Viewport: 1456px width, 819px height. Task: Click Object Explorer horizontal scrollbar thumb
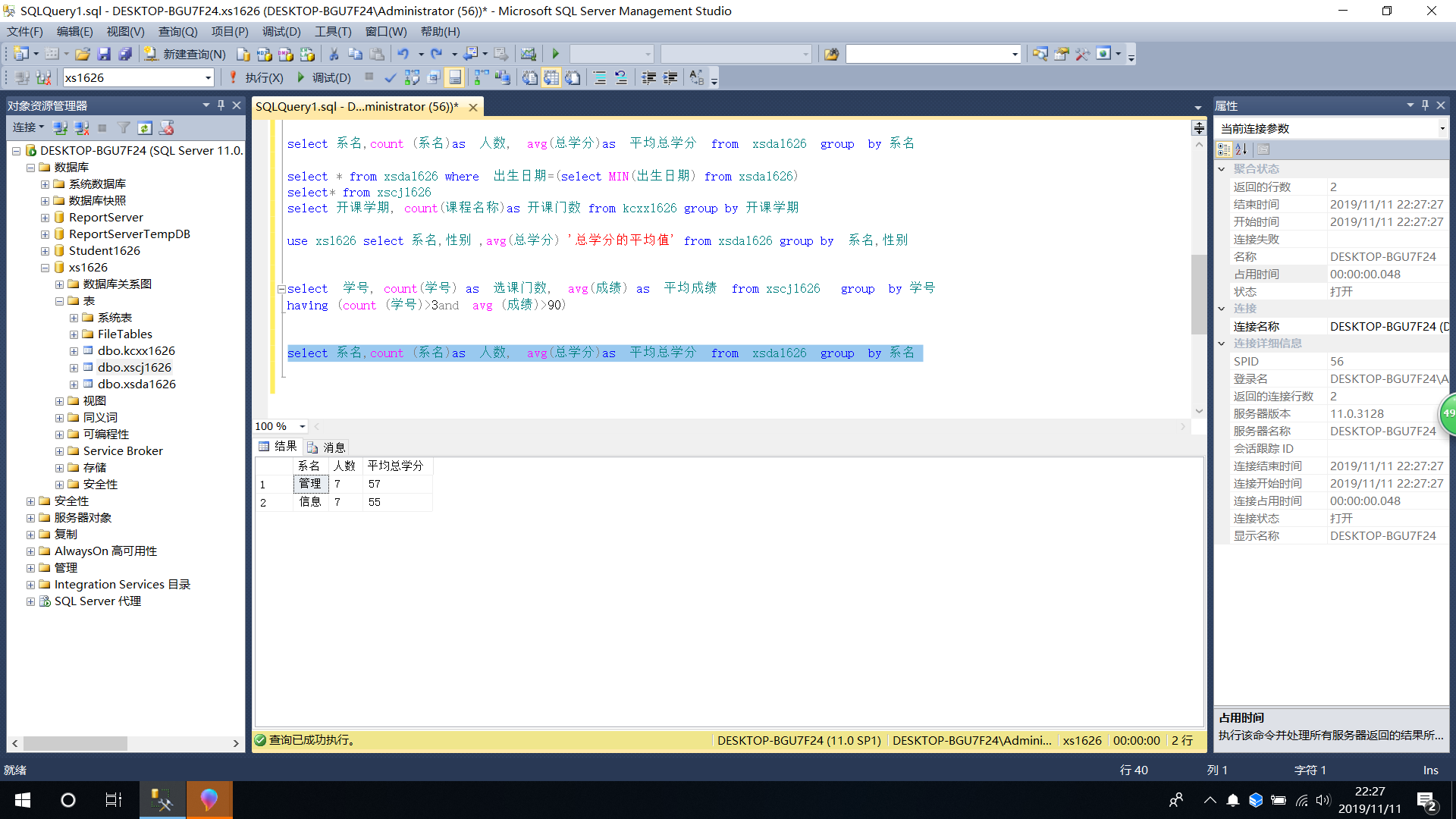[x=76, y=743]
